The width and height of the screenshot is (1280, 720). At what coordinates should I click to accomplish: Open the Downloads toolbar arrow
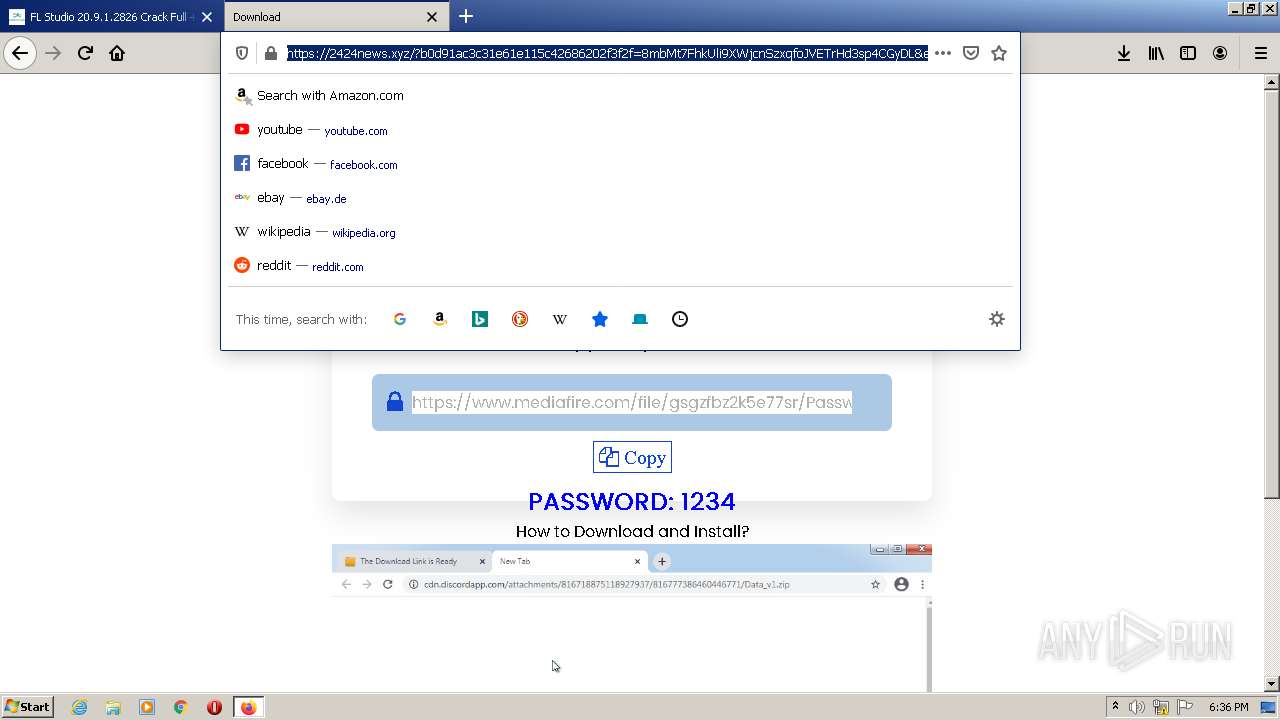point(1124,53)
